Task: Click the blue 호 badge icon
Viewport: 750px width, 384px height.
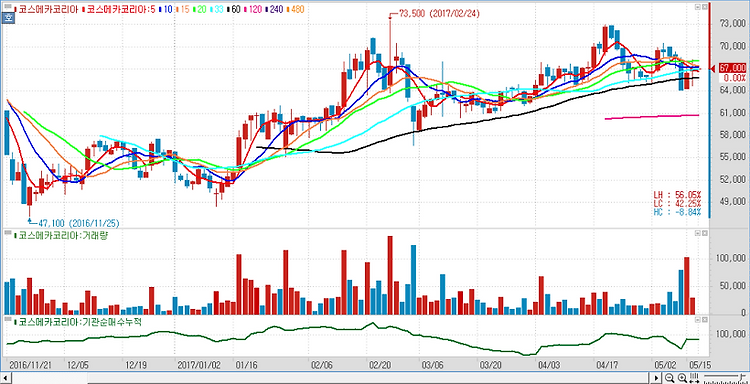Action: [x=9, y=18]
